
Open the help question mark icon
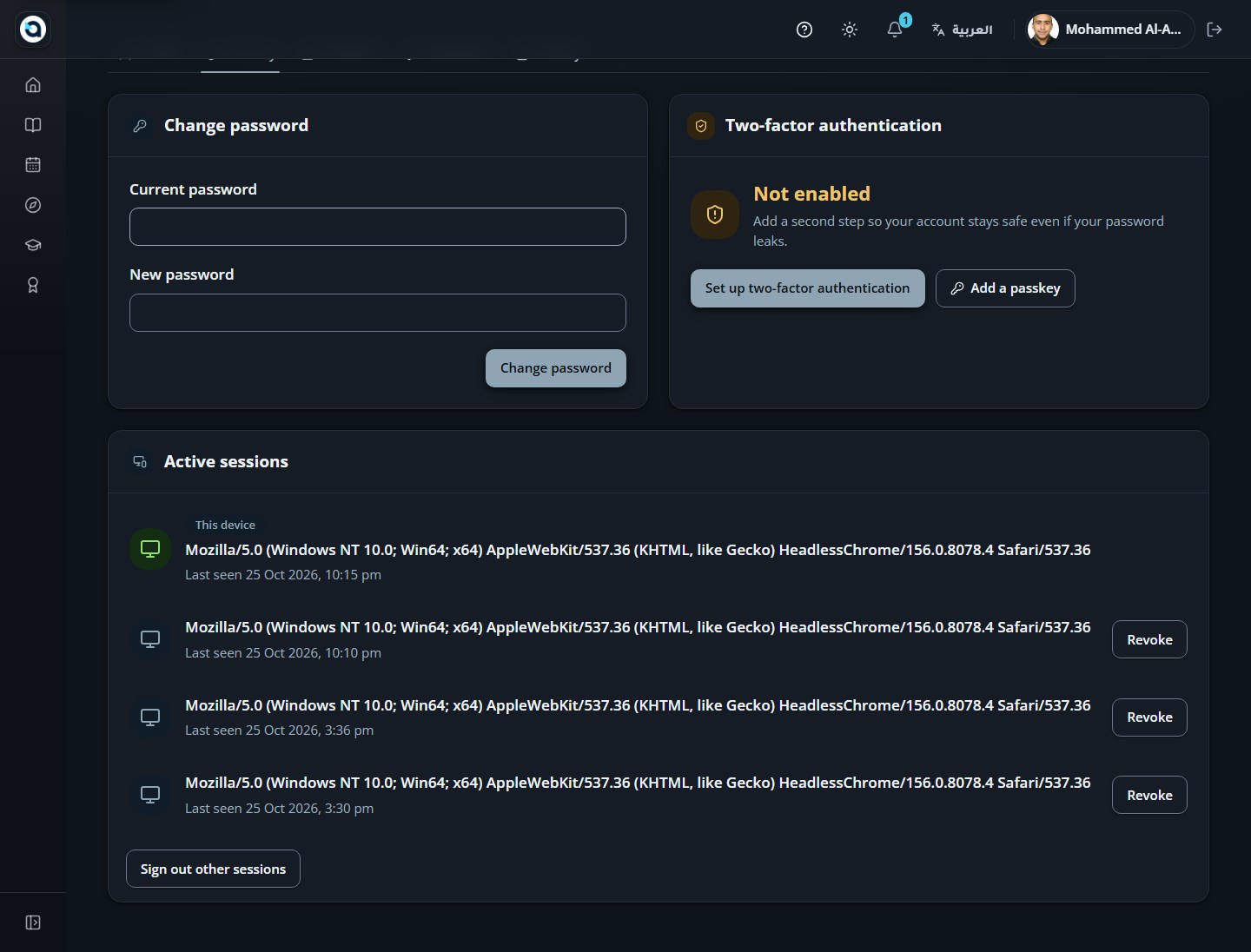coord(804,30)
